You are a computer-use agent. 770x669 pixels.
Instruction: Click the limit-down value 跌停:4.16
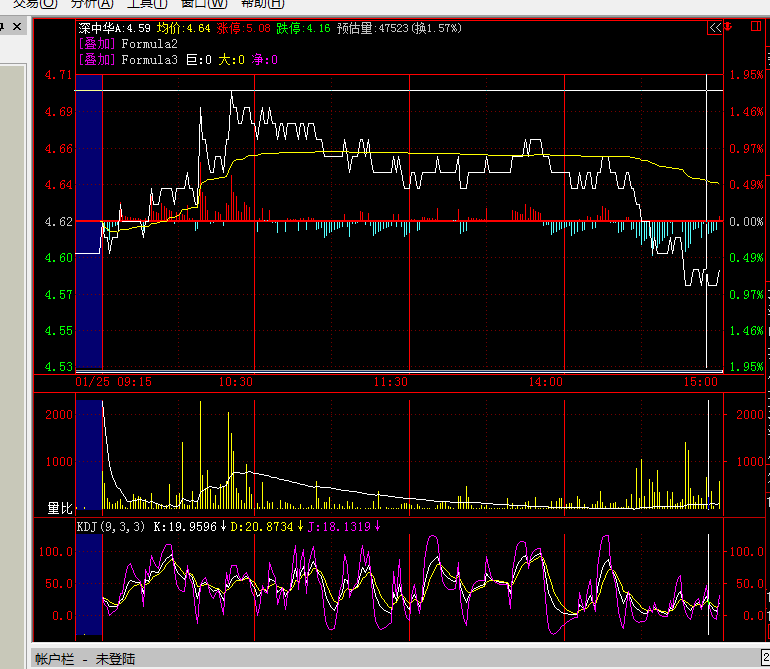point(303,28)
